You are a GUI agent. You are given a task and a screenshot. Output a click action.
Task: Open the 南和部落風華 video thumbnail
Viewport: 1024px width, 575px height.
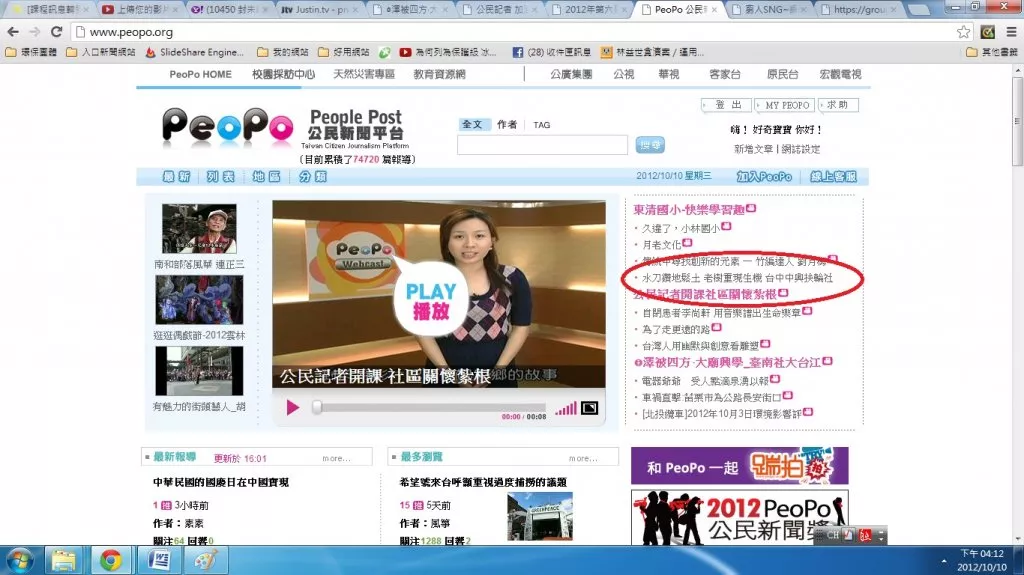coord(199,229)
